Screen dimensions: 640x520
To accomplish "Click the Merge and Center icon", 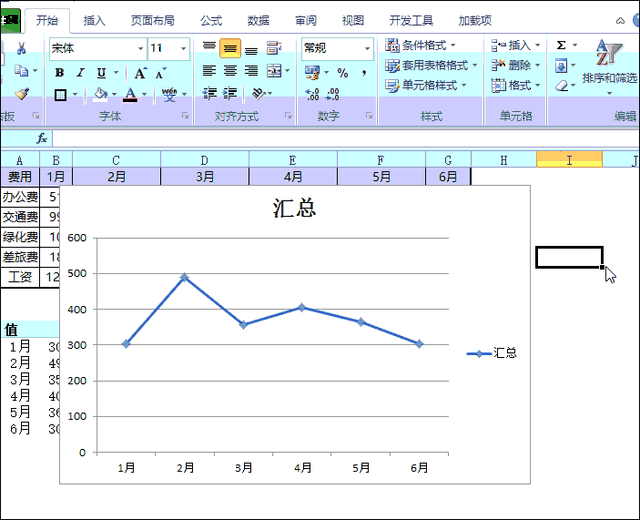I will click(x=274, y=71).
